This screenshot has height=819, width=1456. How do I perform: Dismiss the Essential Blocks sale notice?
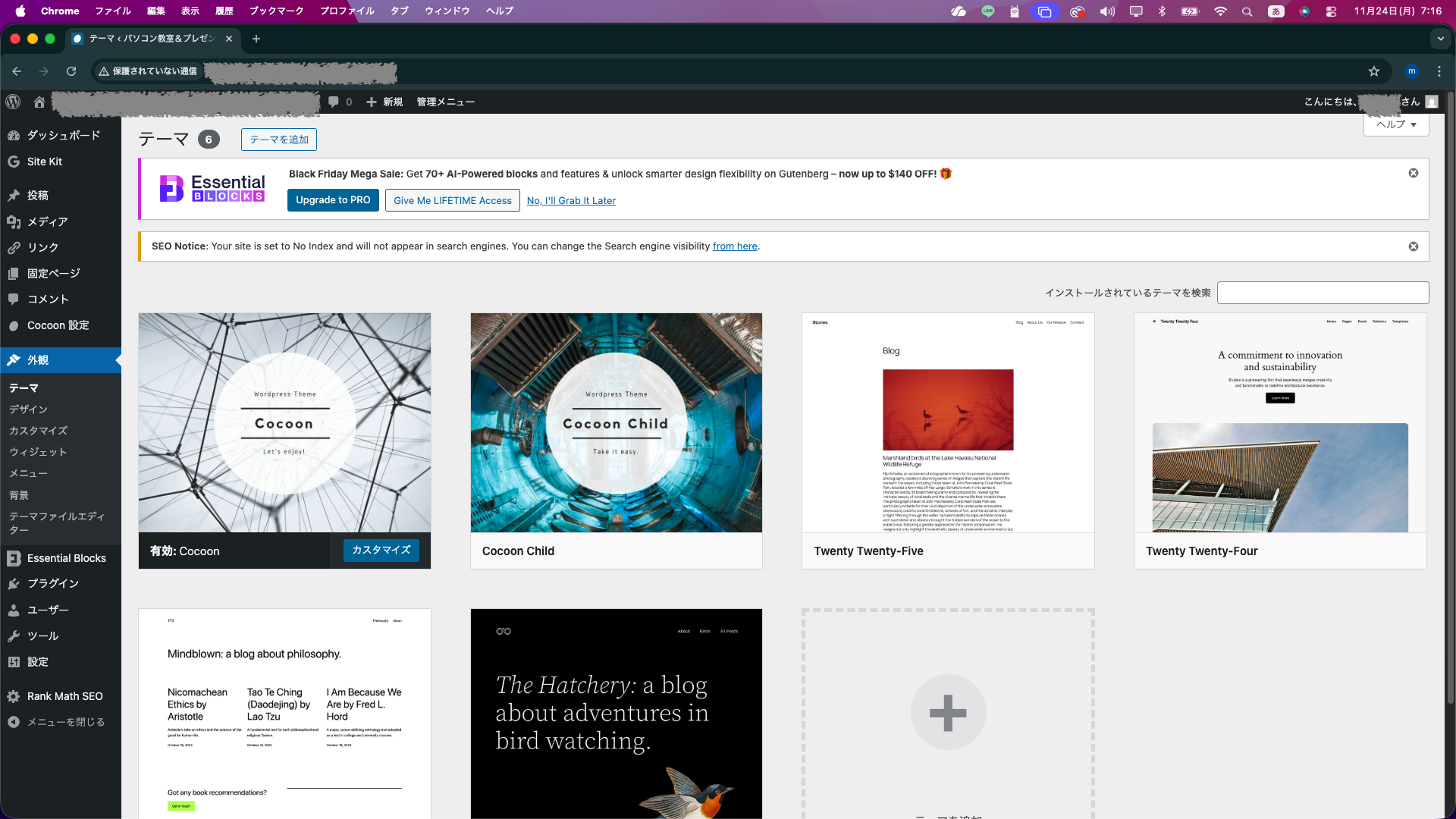point(1414,173)
